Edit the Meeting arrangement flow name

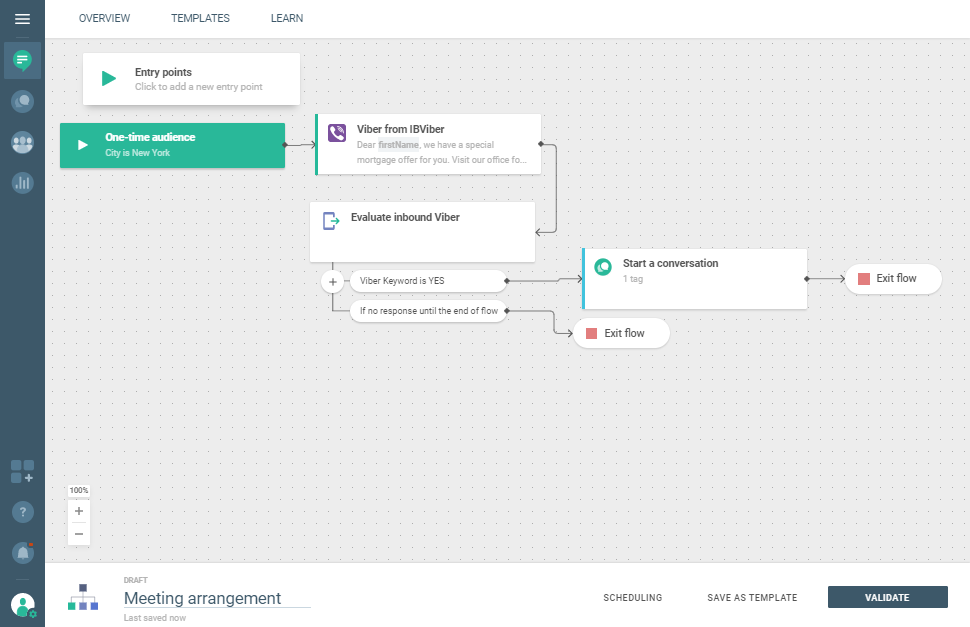click(216, 598)
